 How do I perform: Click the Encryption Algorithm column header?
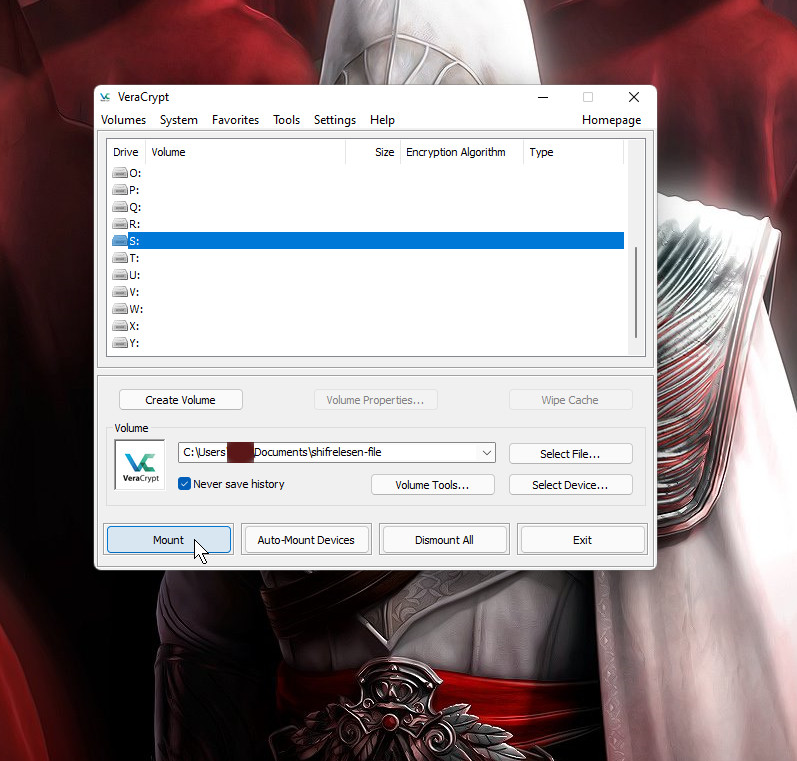462,152
